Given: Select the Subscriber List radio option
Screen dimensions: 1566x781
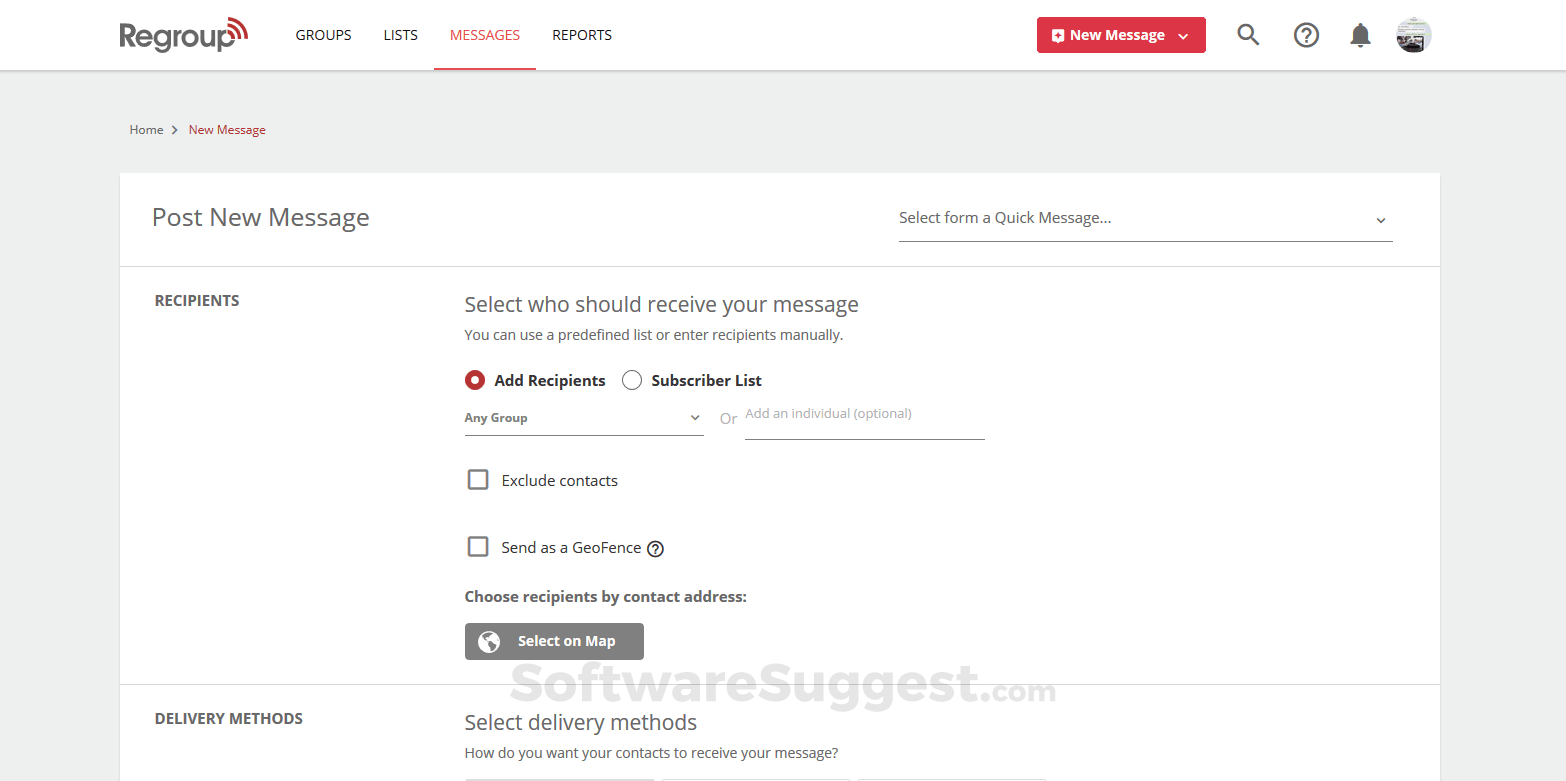Looking at the screenshot, I should (632, 380).
